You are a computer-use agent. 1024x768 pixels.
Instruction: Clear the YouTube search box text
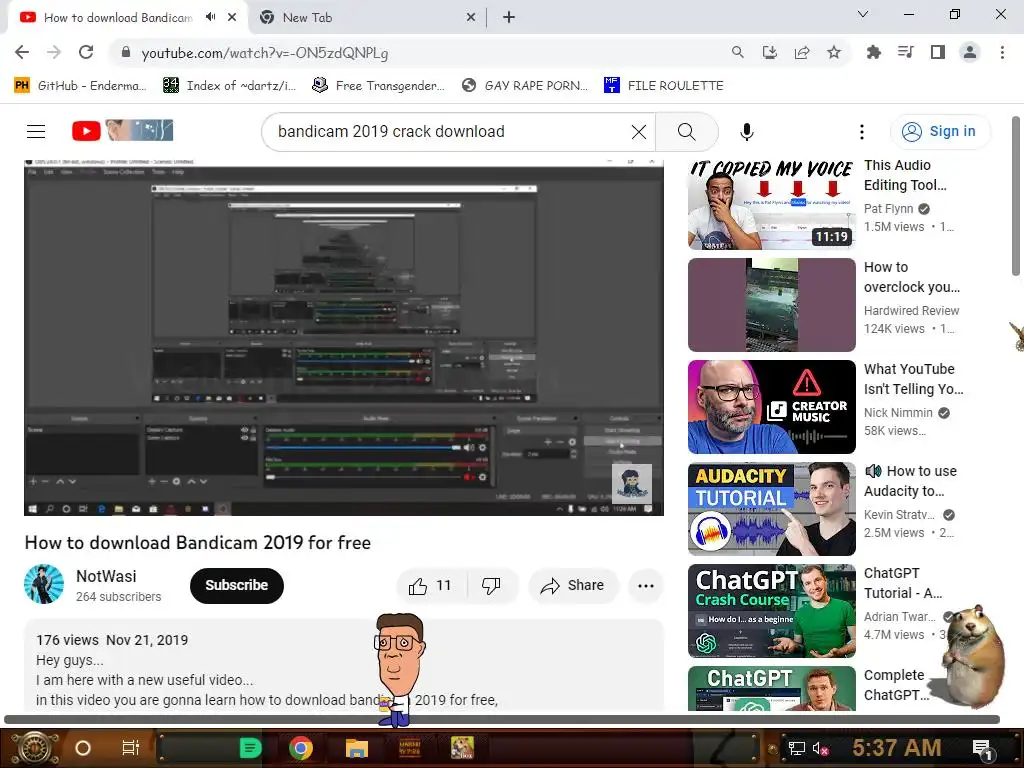click(x=639, y=132)
